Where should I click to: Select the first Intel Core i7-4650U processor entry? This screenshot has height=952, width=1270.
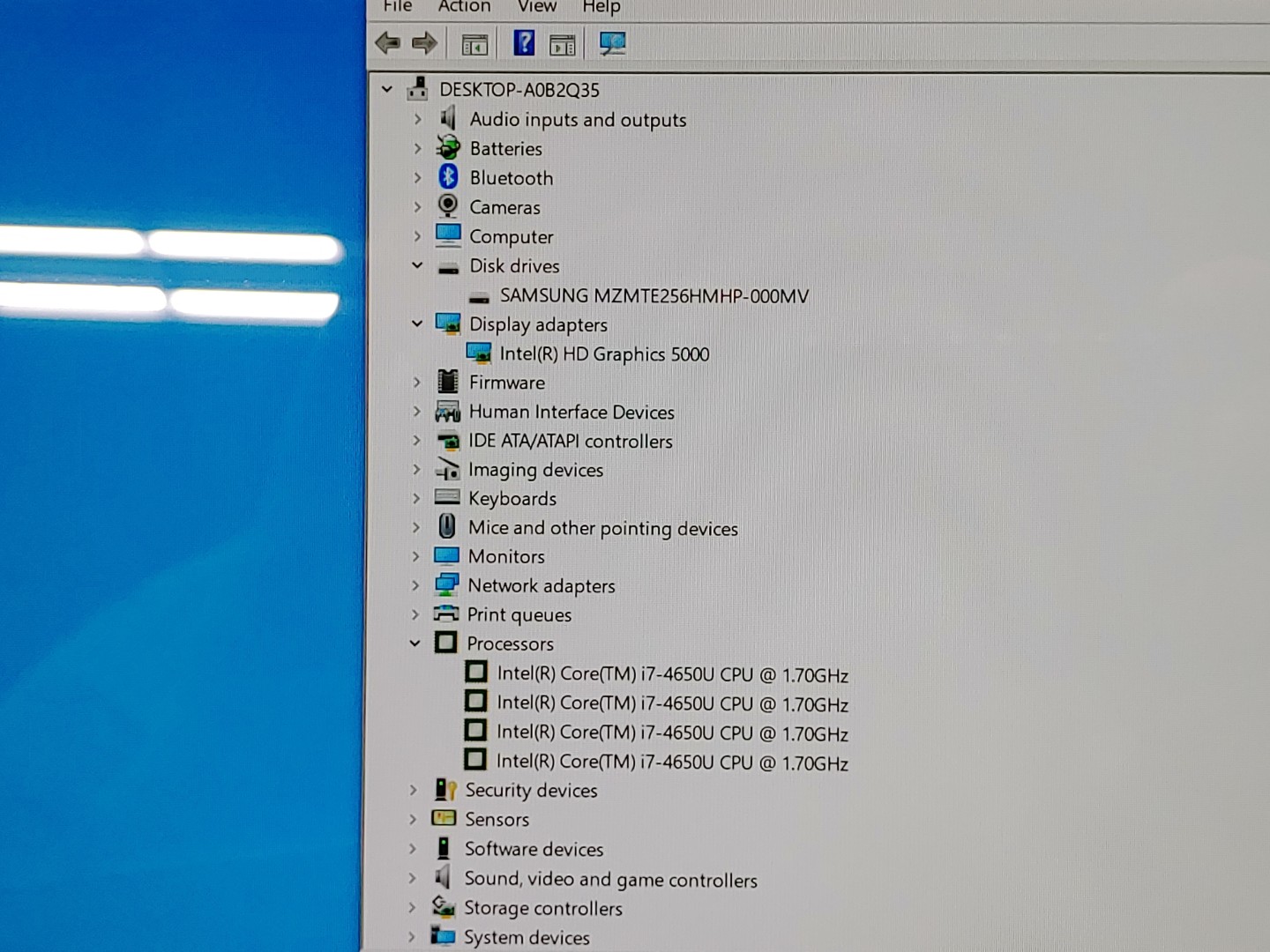672,674
